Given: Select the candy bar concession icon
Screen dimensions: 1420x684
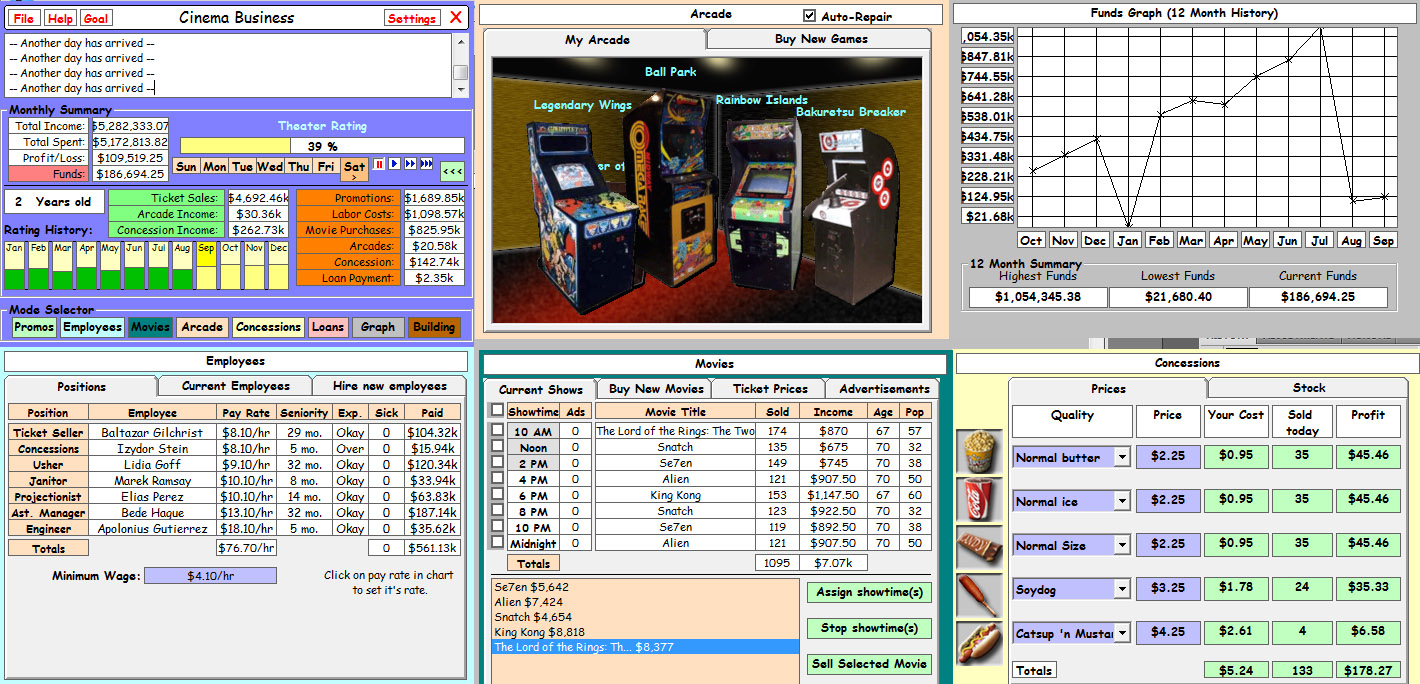Looking at the screenshot, I should [x=977, y=548].
